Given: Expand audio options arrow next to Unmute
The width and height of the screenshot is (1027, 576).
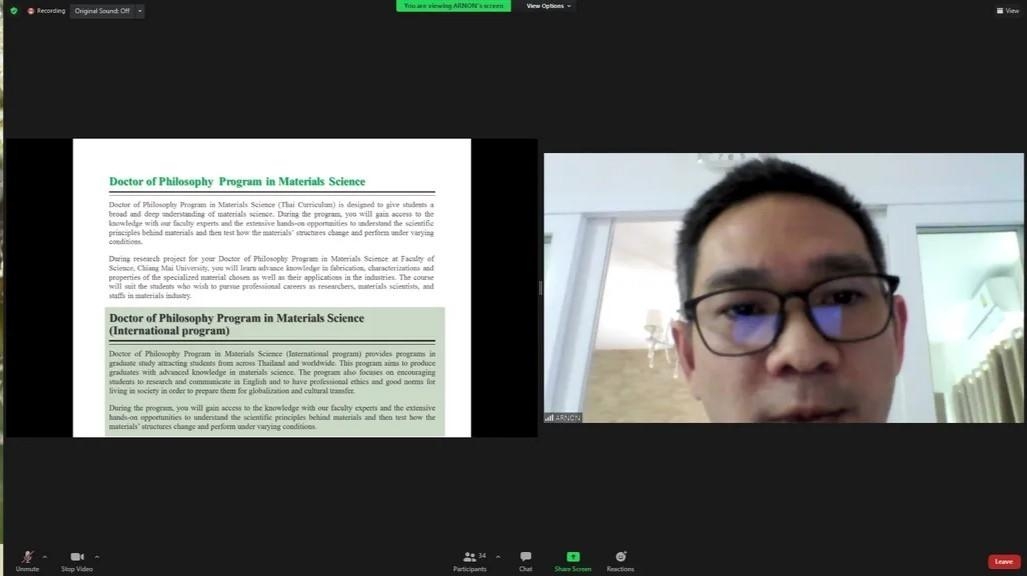Looking at the screenshot, I should pos(45,557).
